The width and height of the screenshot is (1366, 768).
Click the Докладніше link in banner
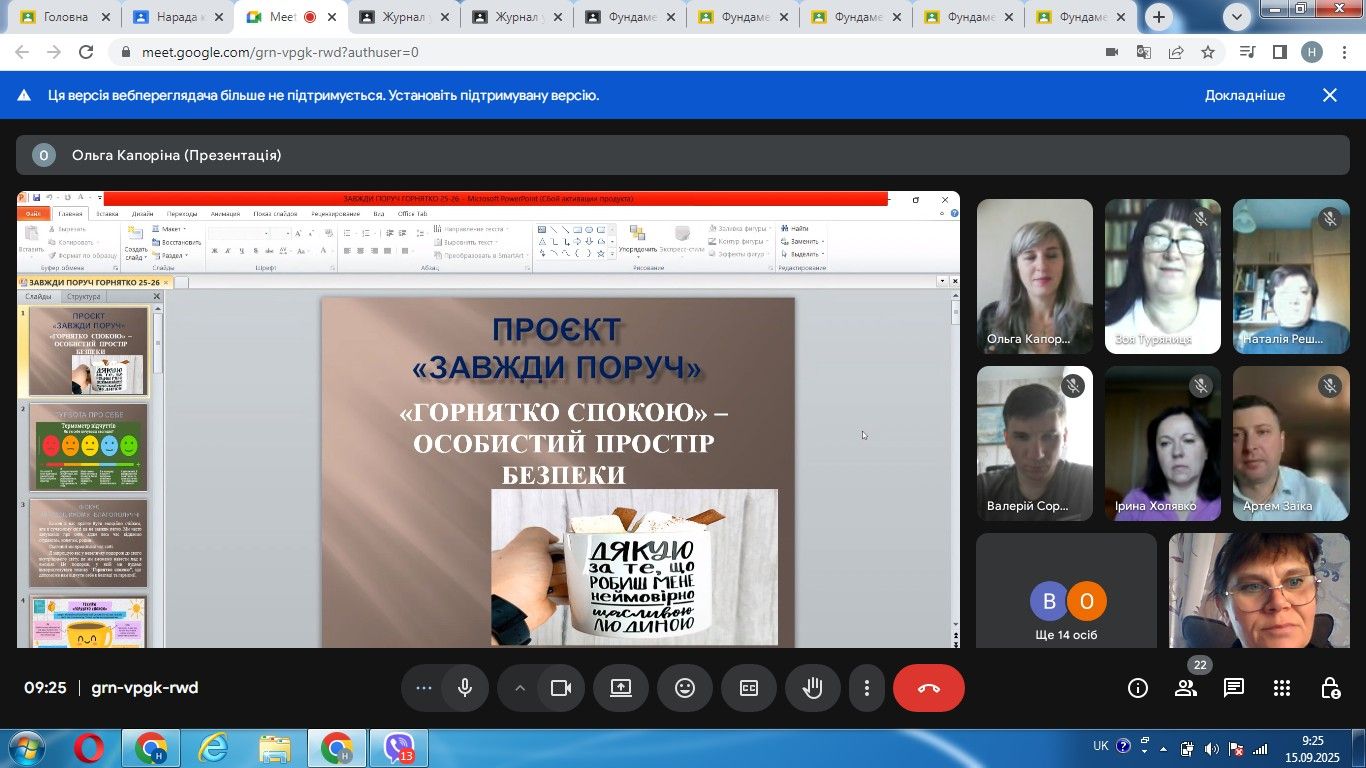click(1244, 96)
